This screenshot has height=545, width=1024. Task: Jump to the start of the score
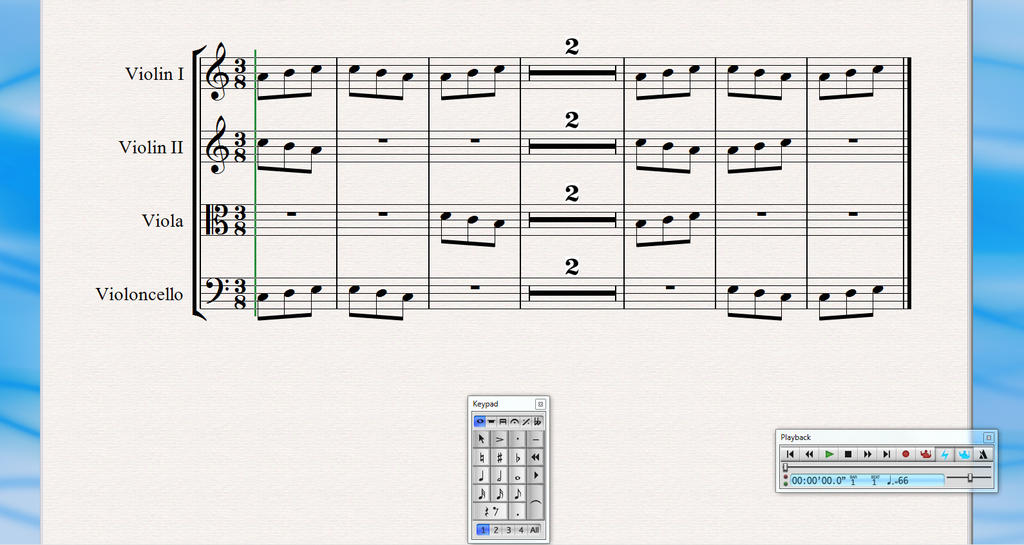[x=790, y=454]
